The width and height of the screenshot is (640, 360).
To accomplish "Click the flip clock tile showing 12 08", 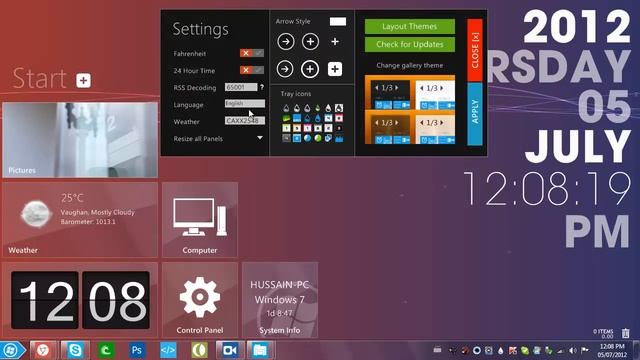I will click(x=80, y=300).
